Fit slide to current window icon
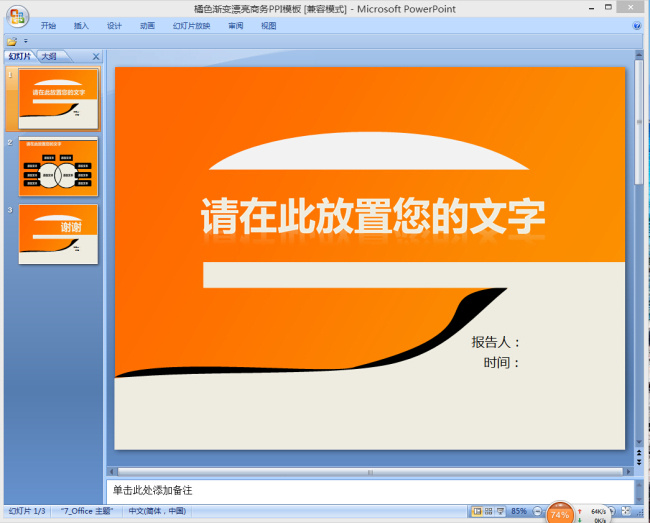650x523 pixels. pos(626,511)
